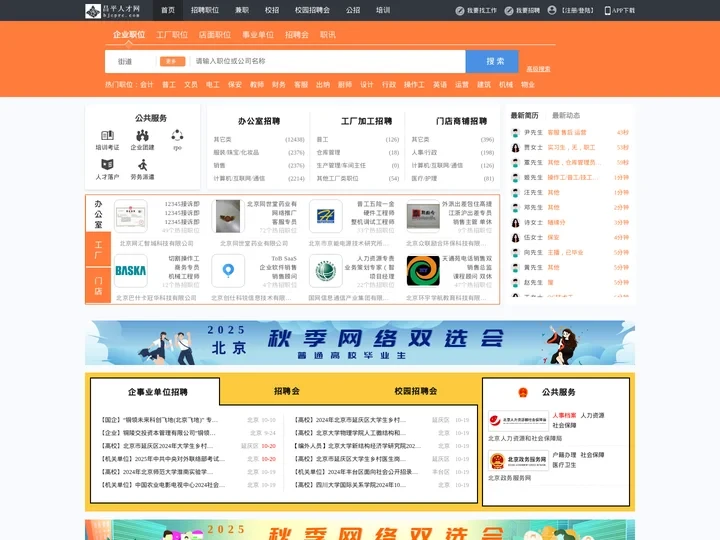This screenshot has height=540, width=720.
Task: Open the 公招 nav item
Action: tap(353, 10)
